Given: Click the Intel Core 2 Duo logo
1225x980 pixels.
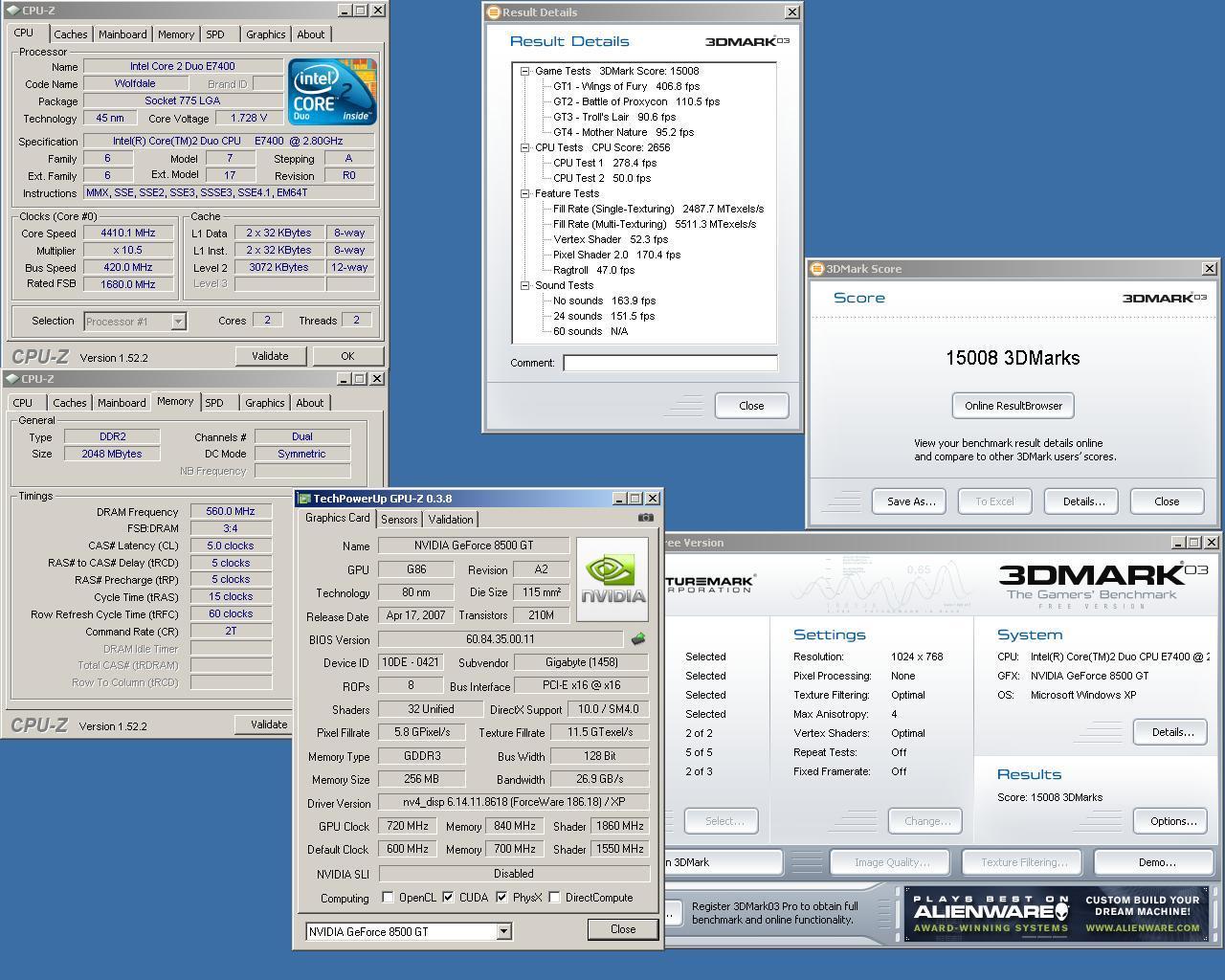Looking at the screenshot, I should point(332,92).
